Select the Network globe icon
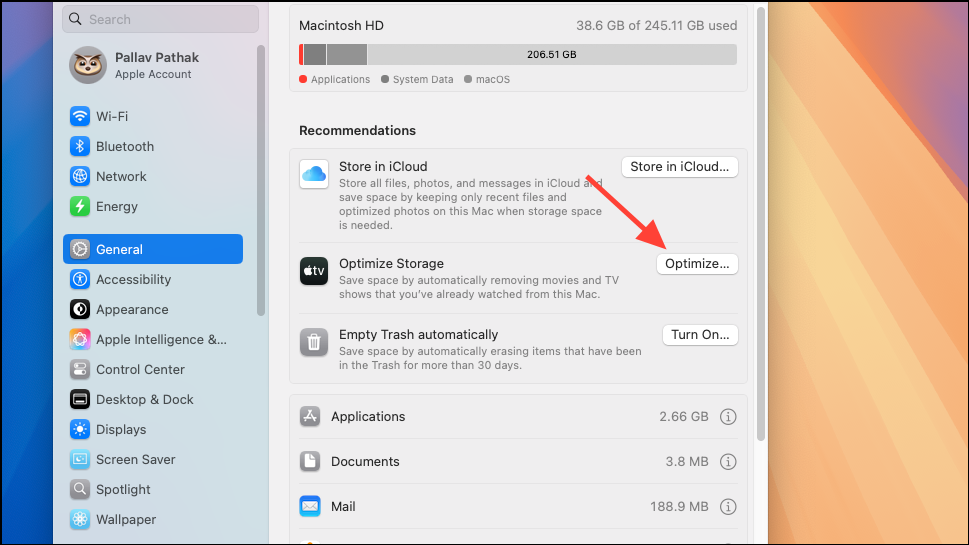Screen dimensions: 969x545 tap(80, 176)
